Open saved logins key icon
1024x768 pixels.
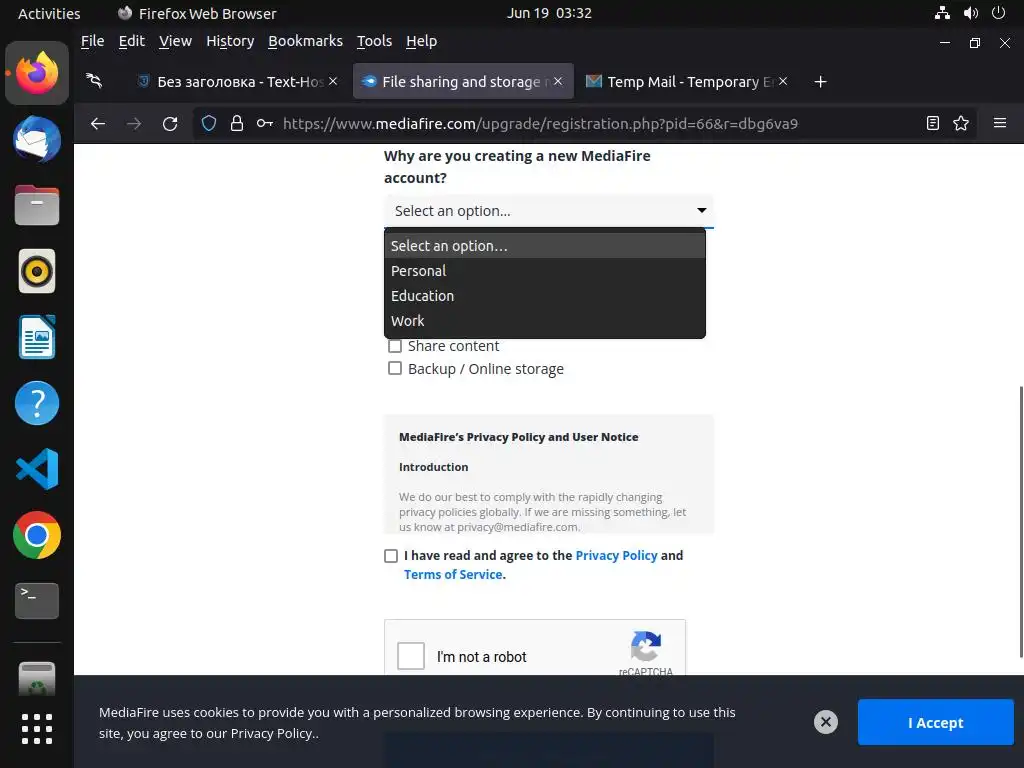(x=264, y=123)
